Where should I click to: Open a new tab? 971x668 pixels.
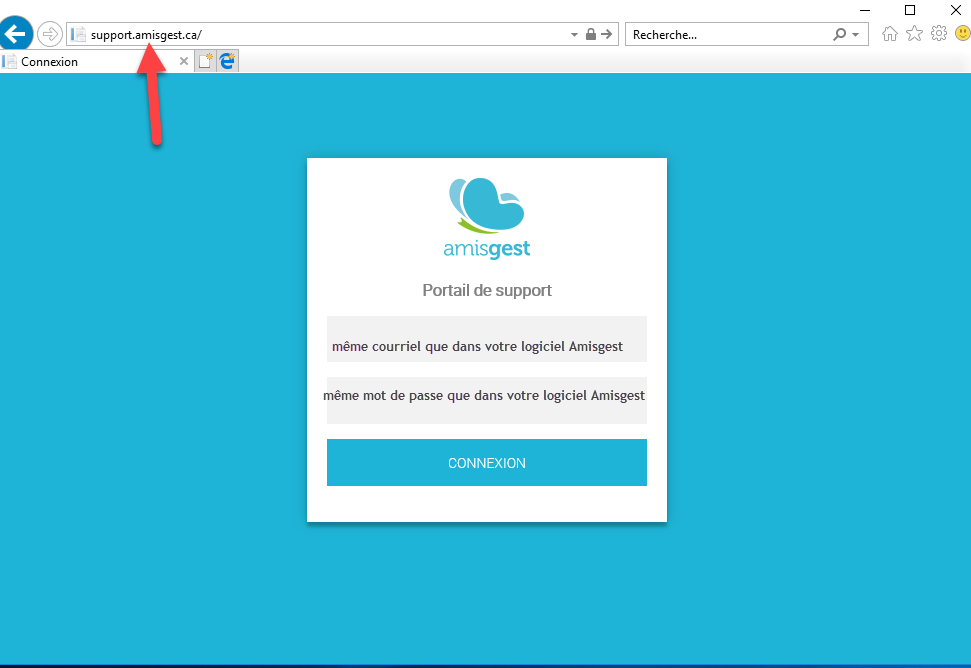[206, 61]
